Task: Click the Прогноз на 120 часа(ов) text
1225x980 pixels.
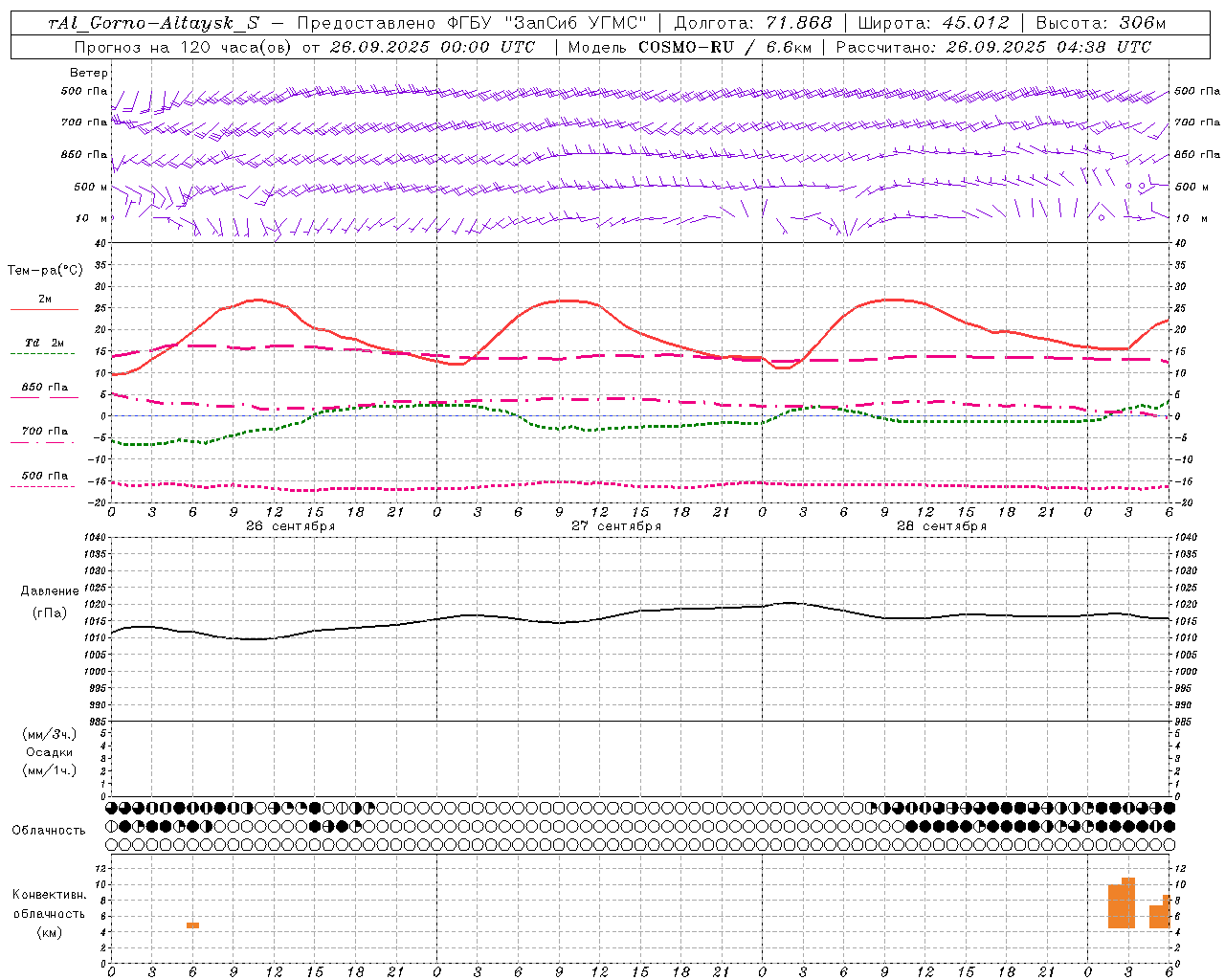Action: (183, 47)
